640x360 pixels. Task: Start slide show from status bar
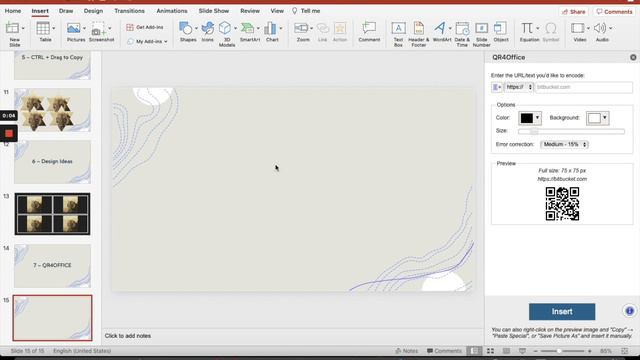[522, 351]
